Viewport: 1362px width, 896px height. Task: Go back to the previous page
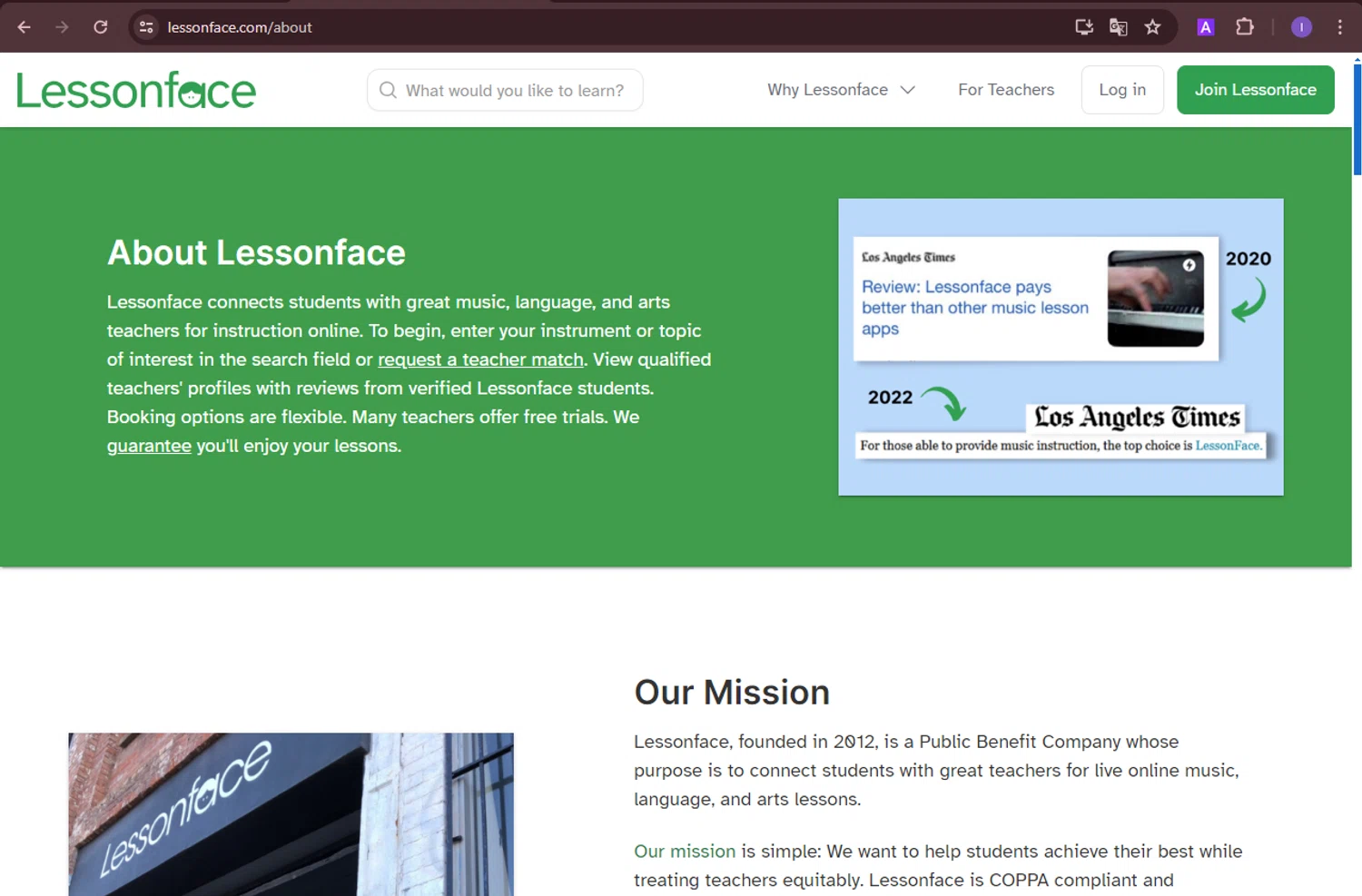pyautogui.click(x=25, y=27)
